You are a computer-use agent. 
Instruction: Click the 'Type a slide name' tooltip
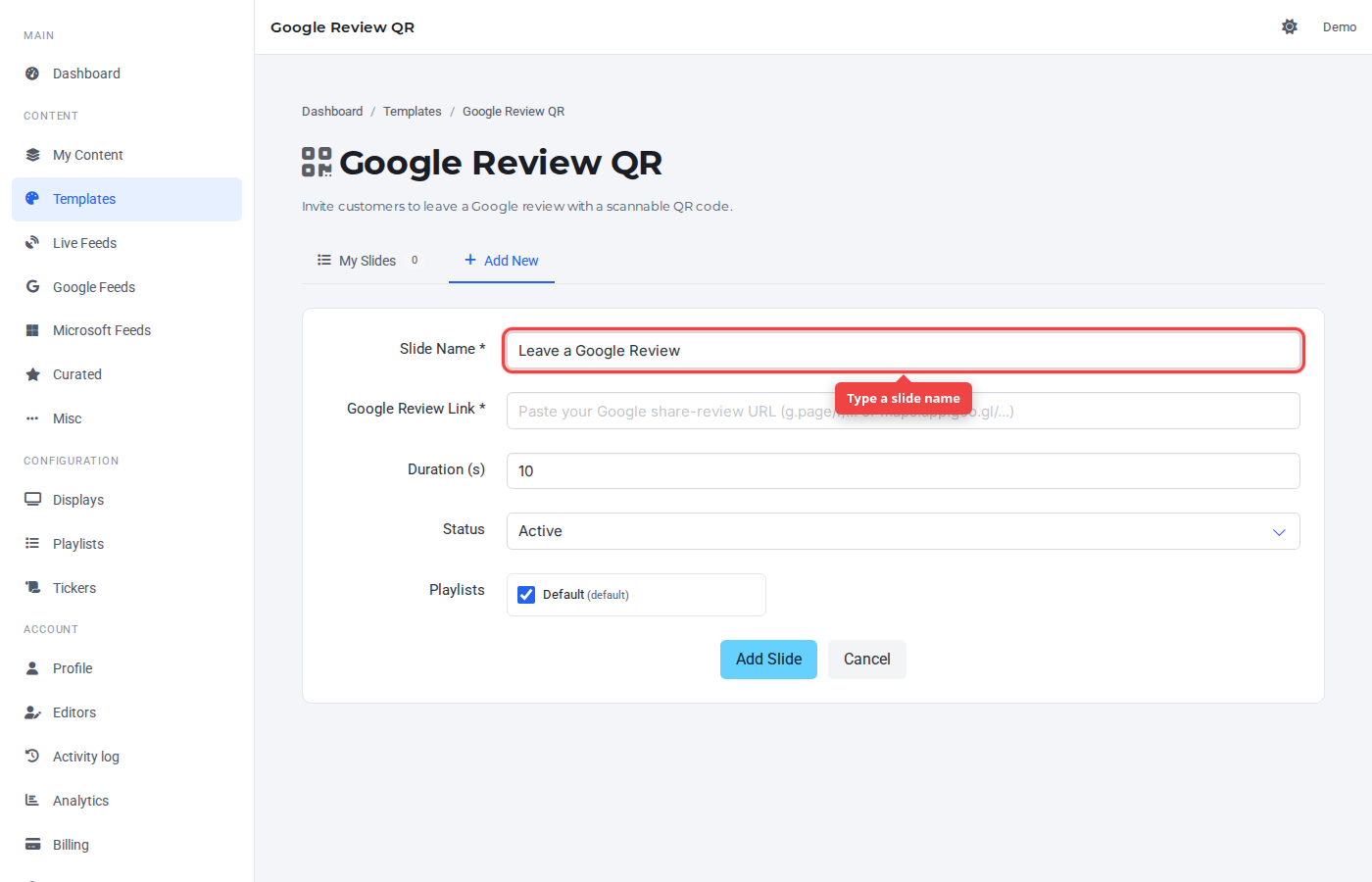pos(904,398)
